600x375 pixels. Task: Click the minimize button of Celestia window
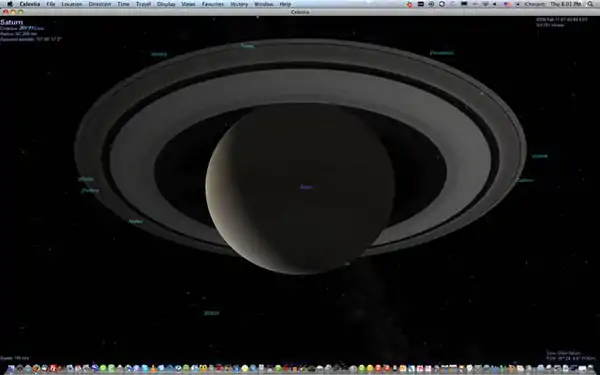tap(13, 12)
